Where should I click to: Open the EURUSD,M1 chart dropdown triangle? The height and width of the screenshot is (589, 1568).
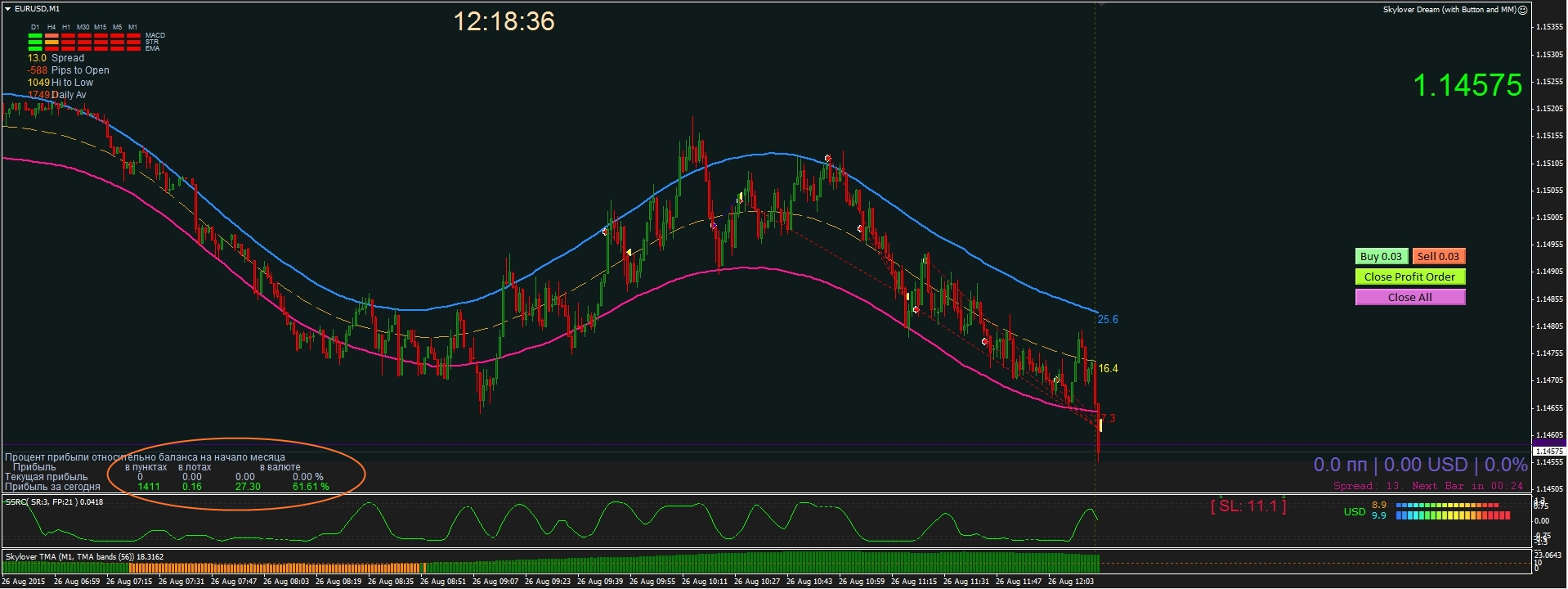click(7, 9)
